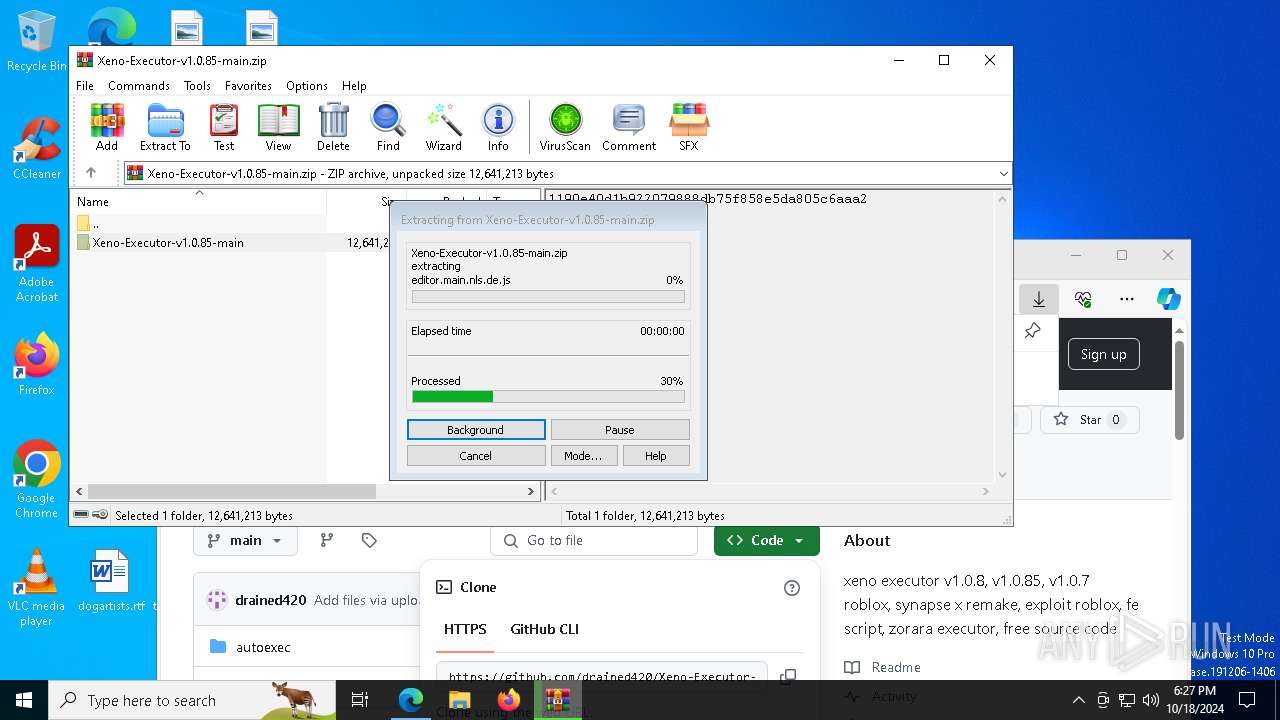Click the tags icon on GitHub page
Viewport: 1280px width, 720px height.
(369, 540)
